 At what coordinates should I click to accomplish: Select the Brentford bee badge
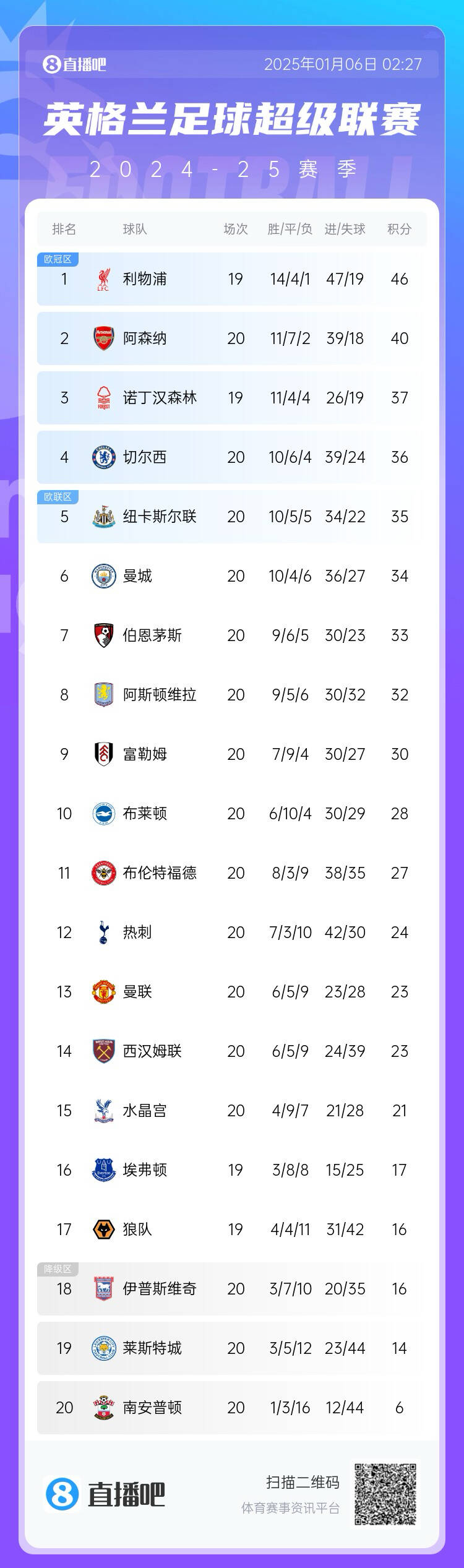(103, 873)
